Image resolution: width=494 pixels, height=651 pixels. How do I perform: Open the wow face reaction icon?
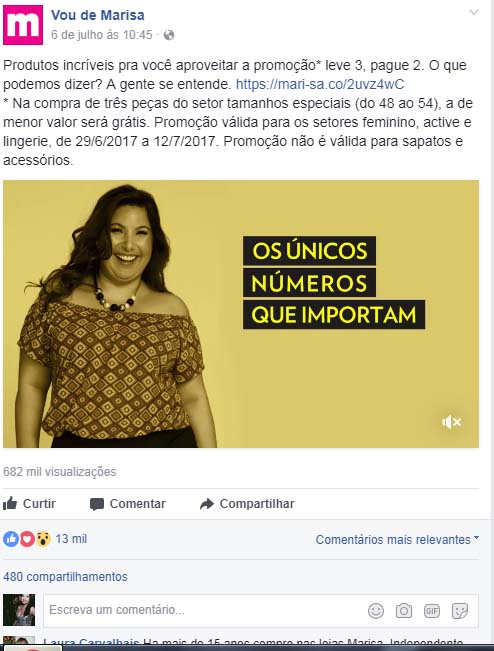pos(43,539)
